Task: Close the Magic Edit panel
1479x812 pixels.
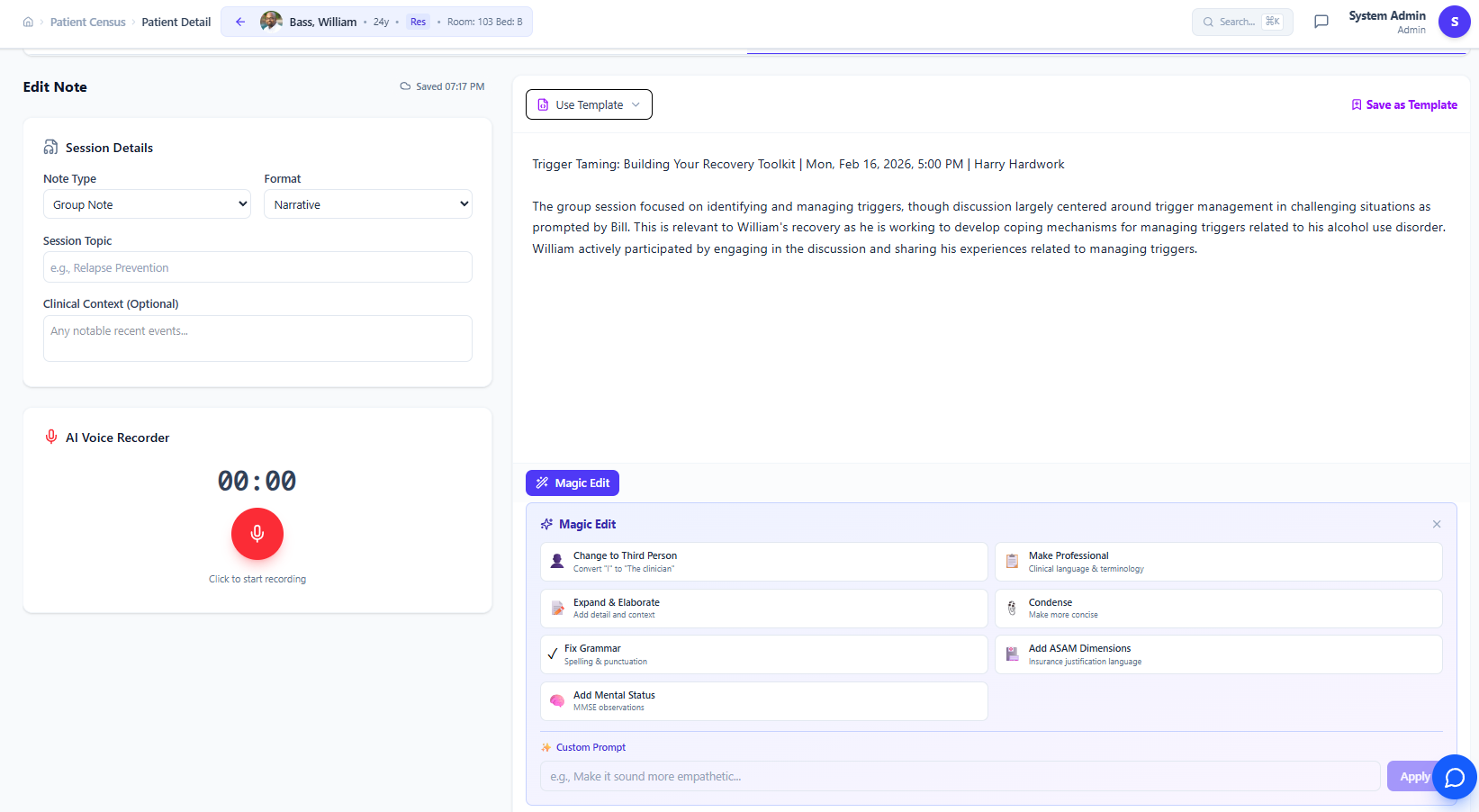Action: click(x=1437, y=523)
